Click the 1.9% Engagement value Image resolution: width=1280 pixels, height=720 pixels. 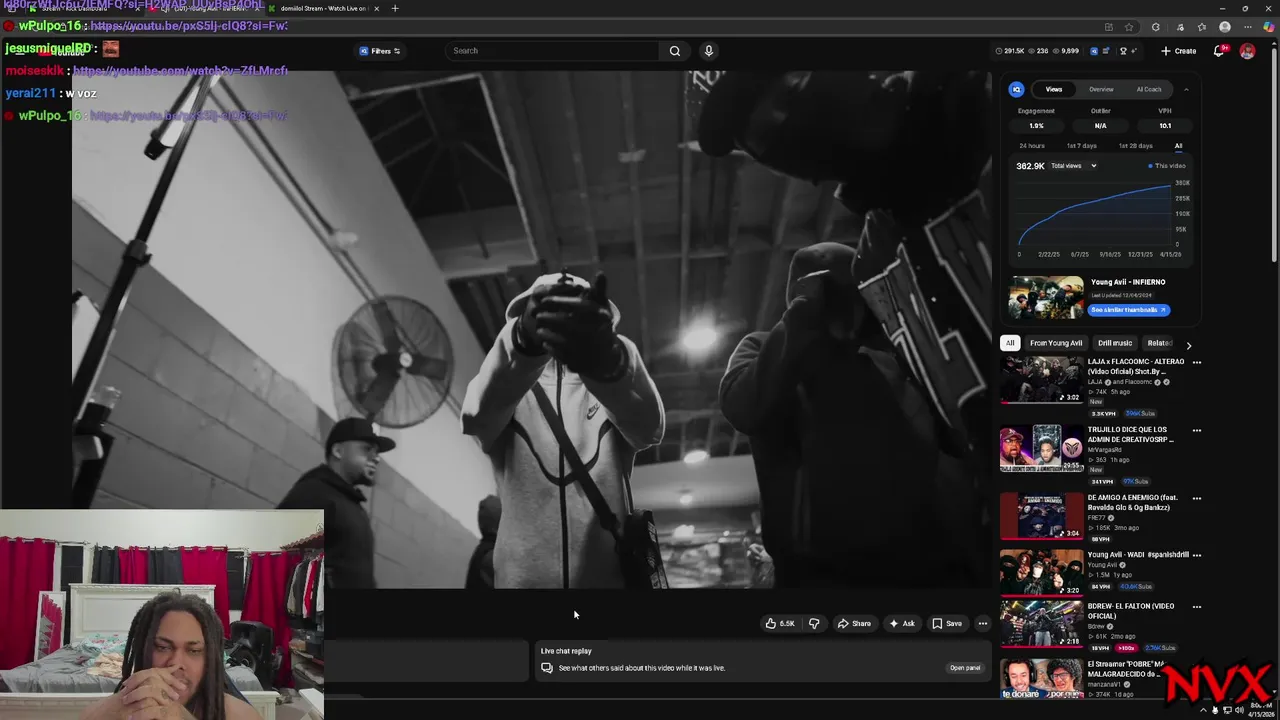(1036, 126)
